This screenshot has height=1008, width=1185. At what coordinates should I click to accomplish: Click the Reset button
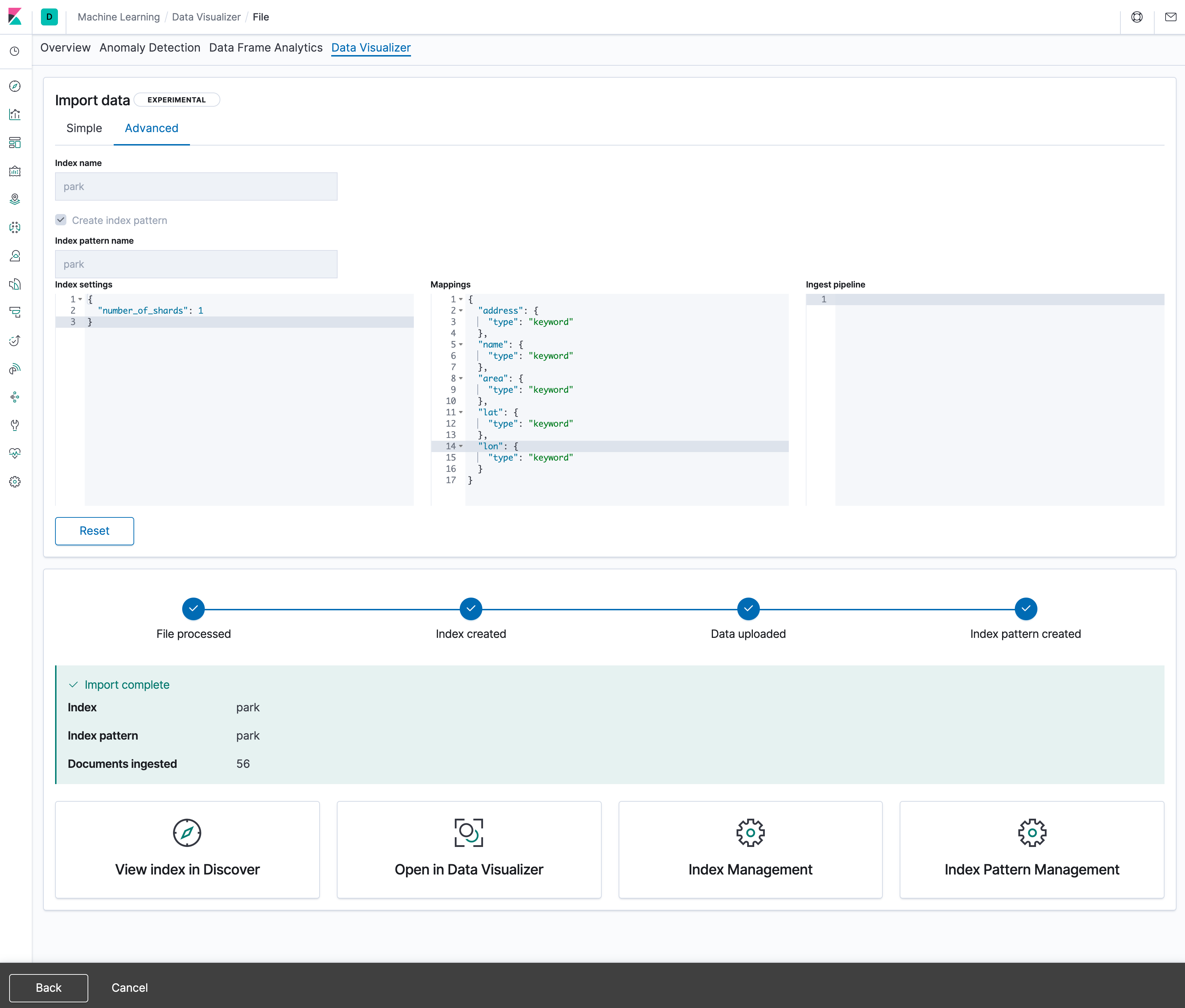94,531
